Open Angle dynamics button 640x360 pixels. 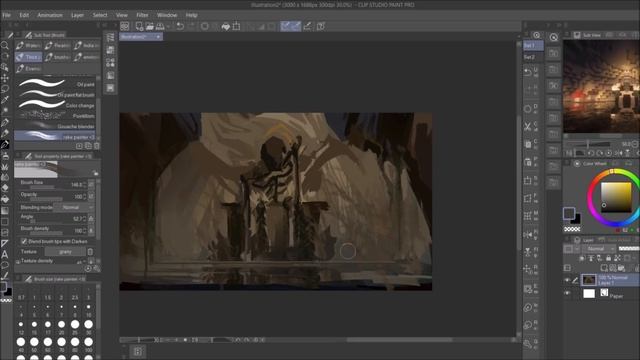pos(91,219)
